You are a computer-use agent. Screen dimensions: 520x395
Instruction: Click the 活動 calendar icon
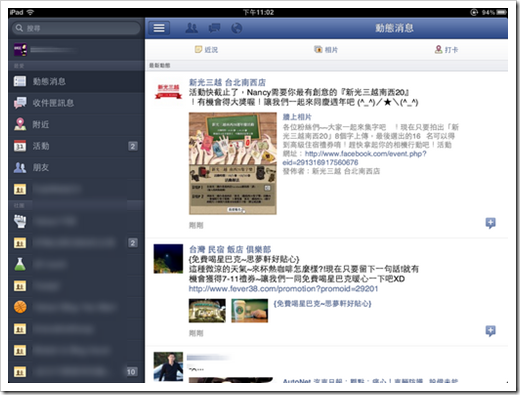[20, 146]
